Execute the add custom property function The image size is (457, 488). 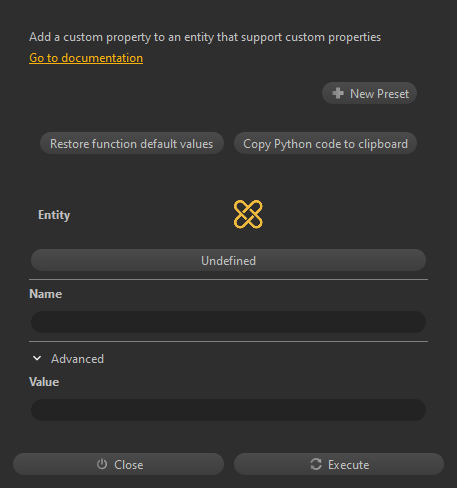(339, 464)
